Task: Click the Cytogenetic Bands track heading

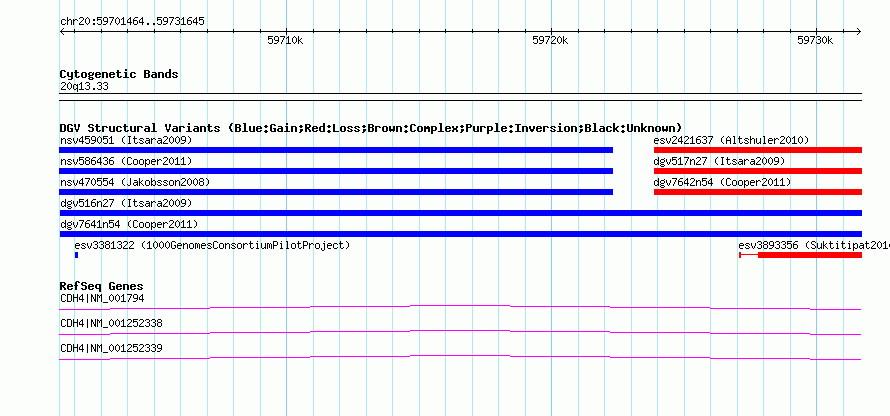Action: 119,74
